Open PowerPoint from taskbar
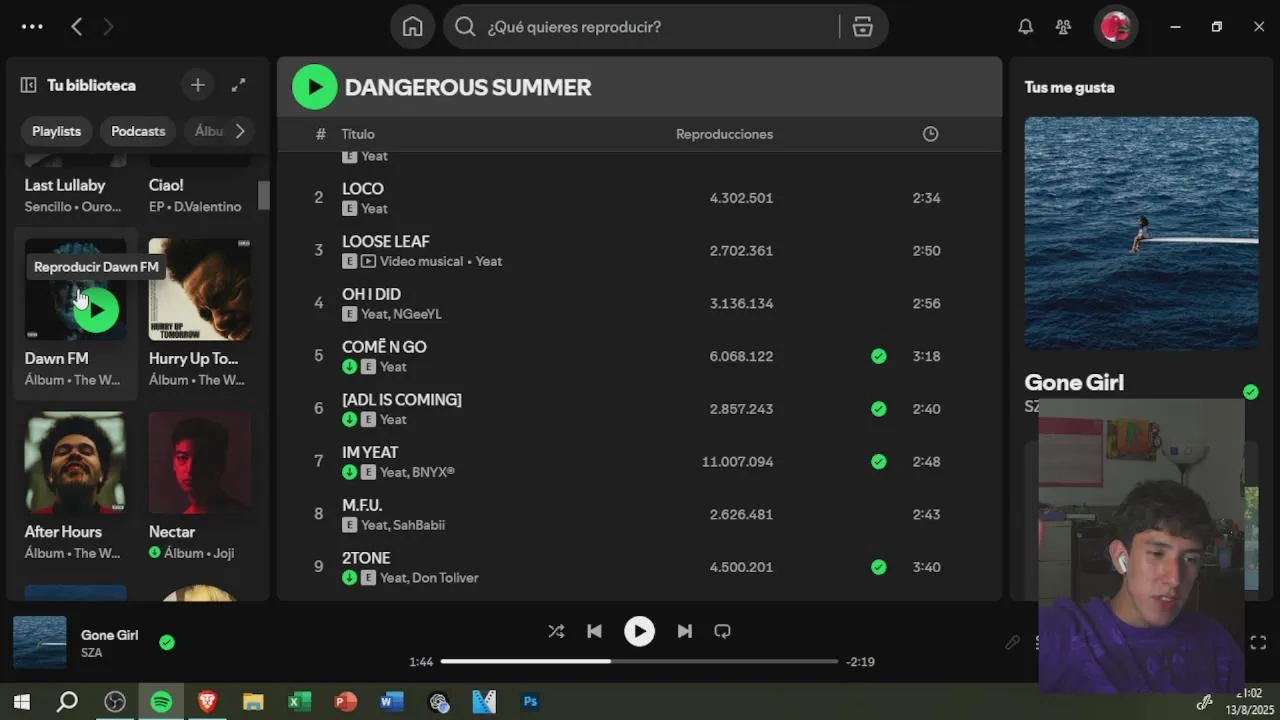This screenshot has height=720, width=1280. [x=346, y=702]
